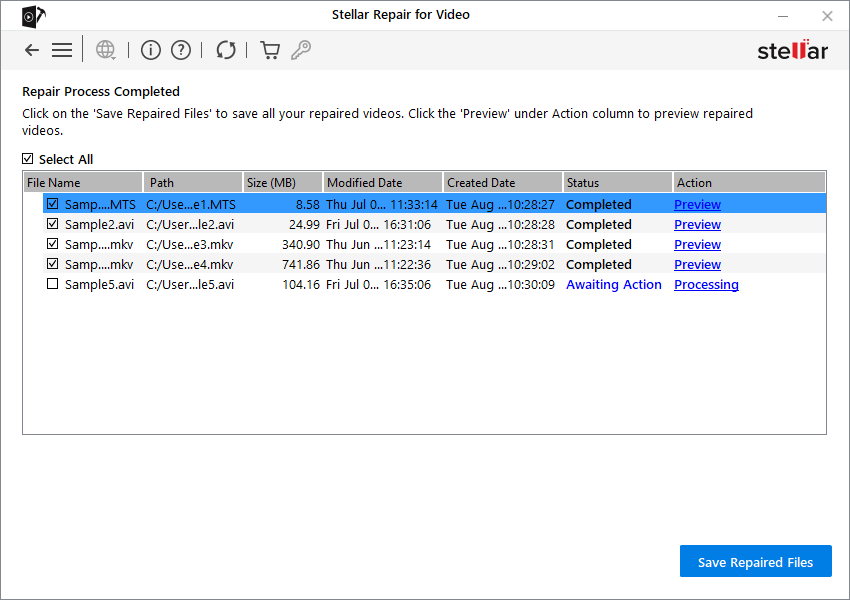Open the About information icon
Screen dimensions: 850x600
[x=151, y=50]
